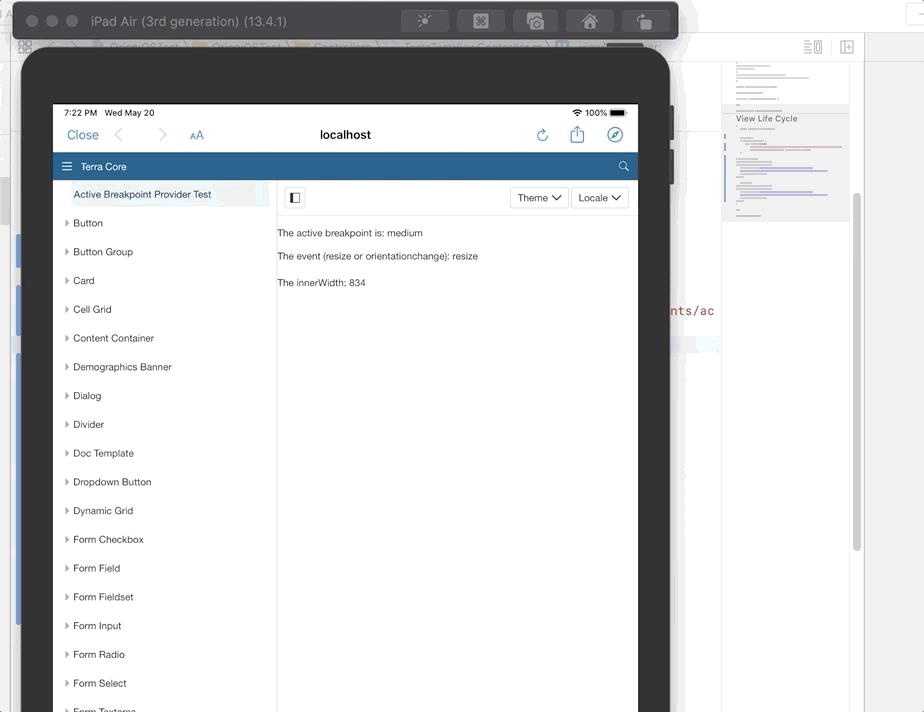924x712 pixels.
Task: Close the in-app browser
Action: point(83,135)
